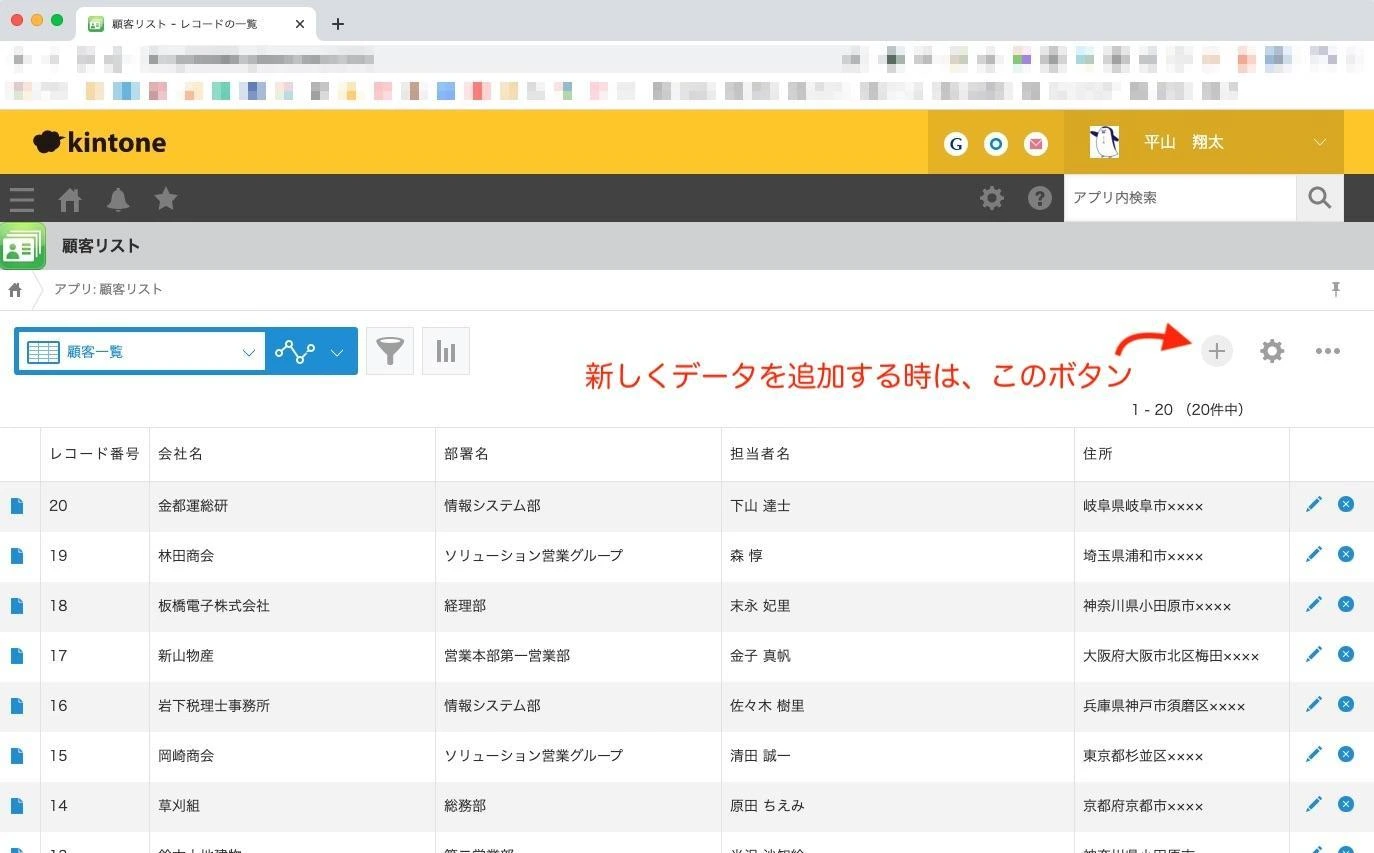Image resolution: width=1374 pixels, height=853 pixels.
Task: Delete record 14 with blue X icon
Action: 1346,804
